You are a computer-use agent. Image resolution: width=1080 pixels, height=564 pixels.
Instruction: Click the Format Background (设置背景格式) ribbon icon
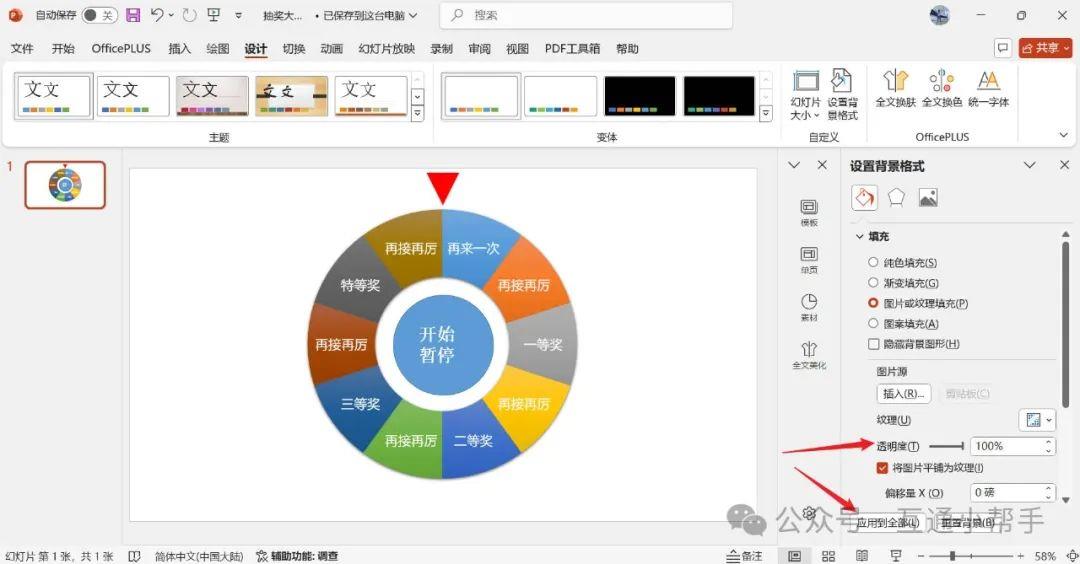pos(842,95)
